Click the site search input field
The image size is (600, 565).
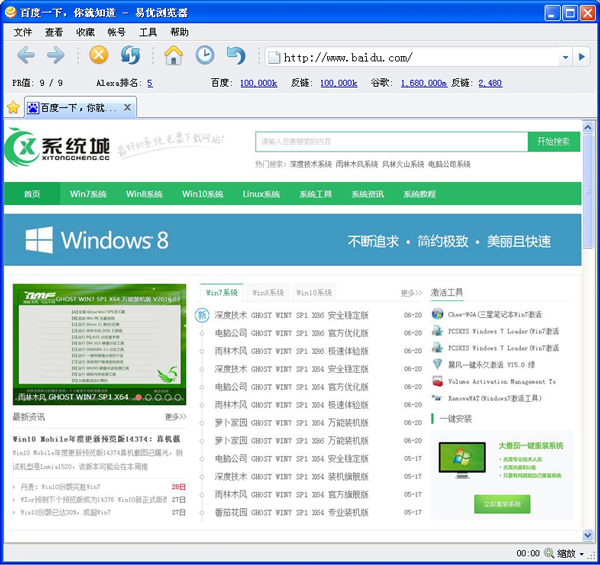(391, 142)
